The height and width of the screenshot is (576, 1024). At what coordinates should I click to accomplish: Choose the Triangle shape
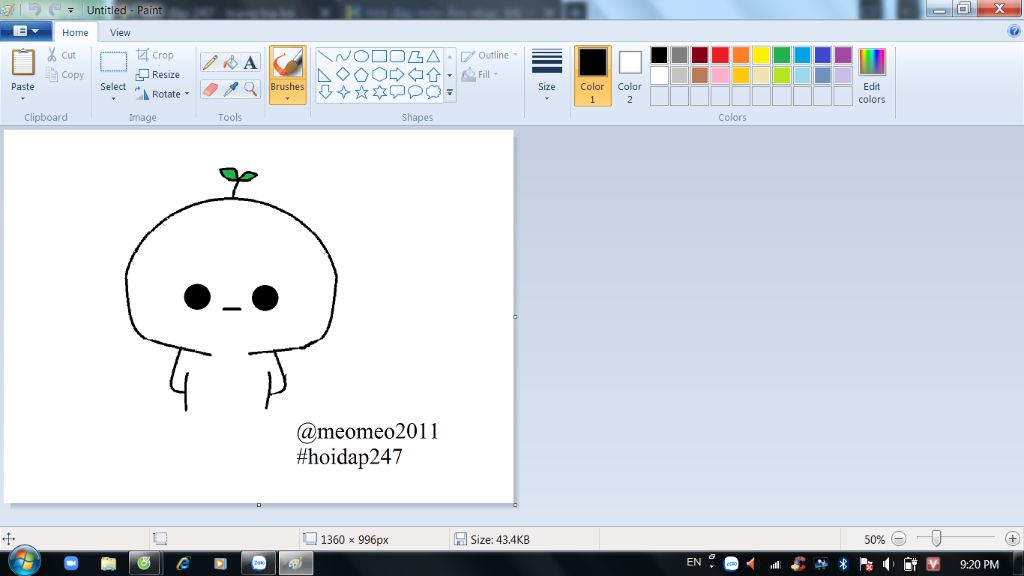click(433, 57)
